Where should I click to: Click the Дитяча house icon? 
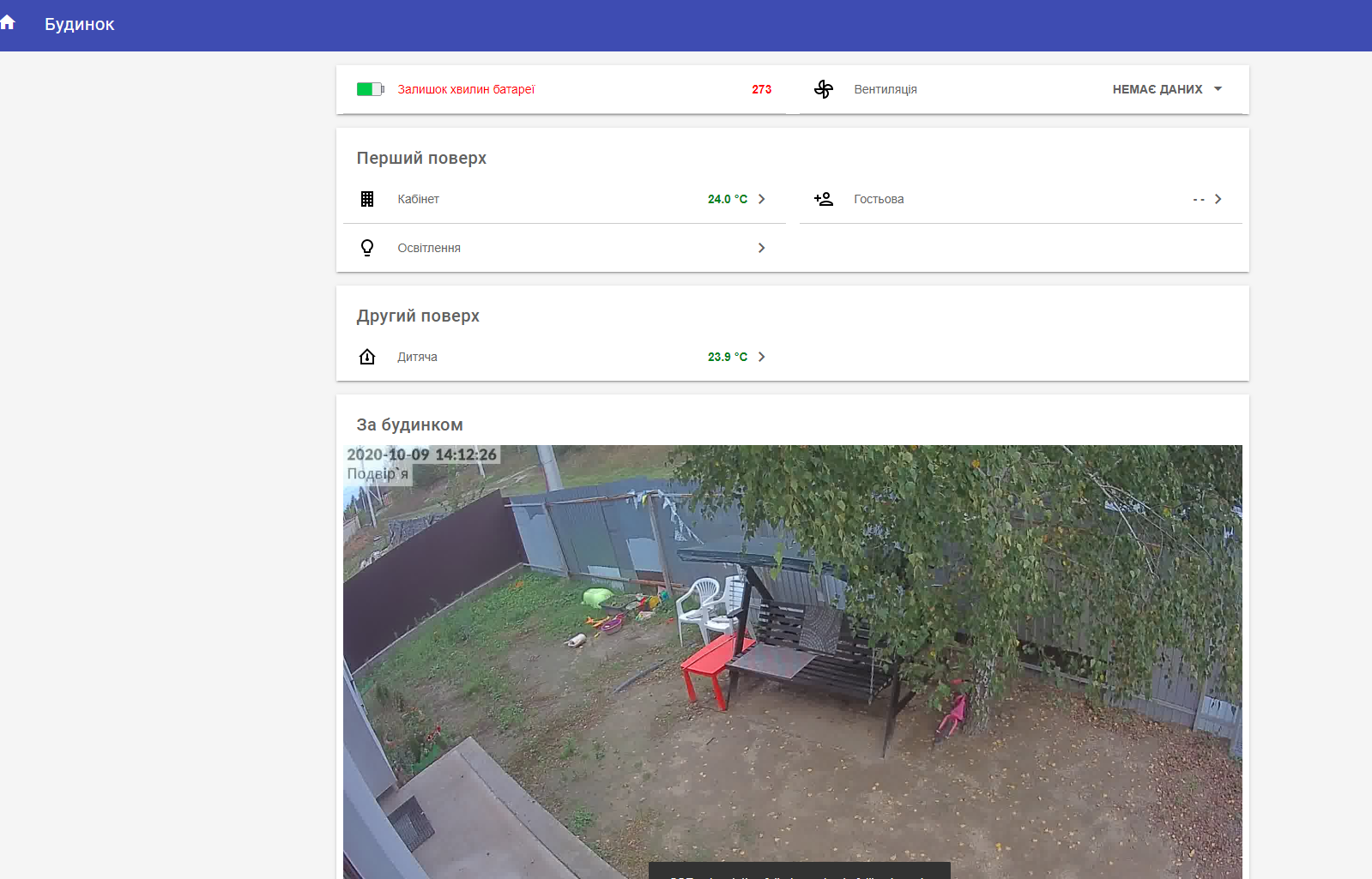[x=367, y=357]
